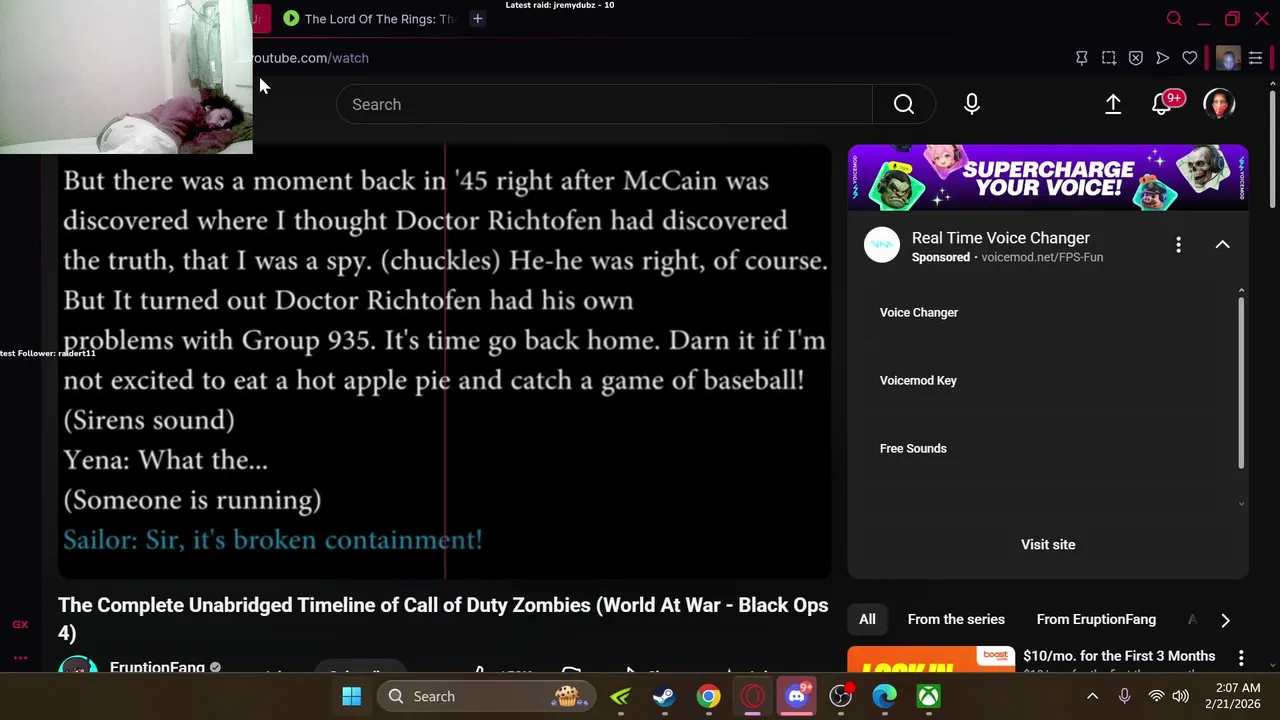Click the ad panel scroll-down arrow
The height and width of the screenshot is (720, 1280).
1241,504
